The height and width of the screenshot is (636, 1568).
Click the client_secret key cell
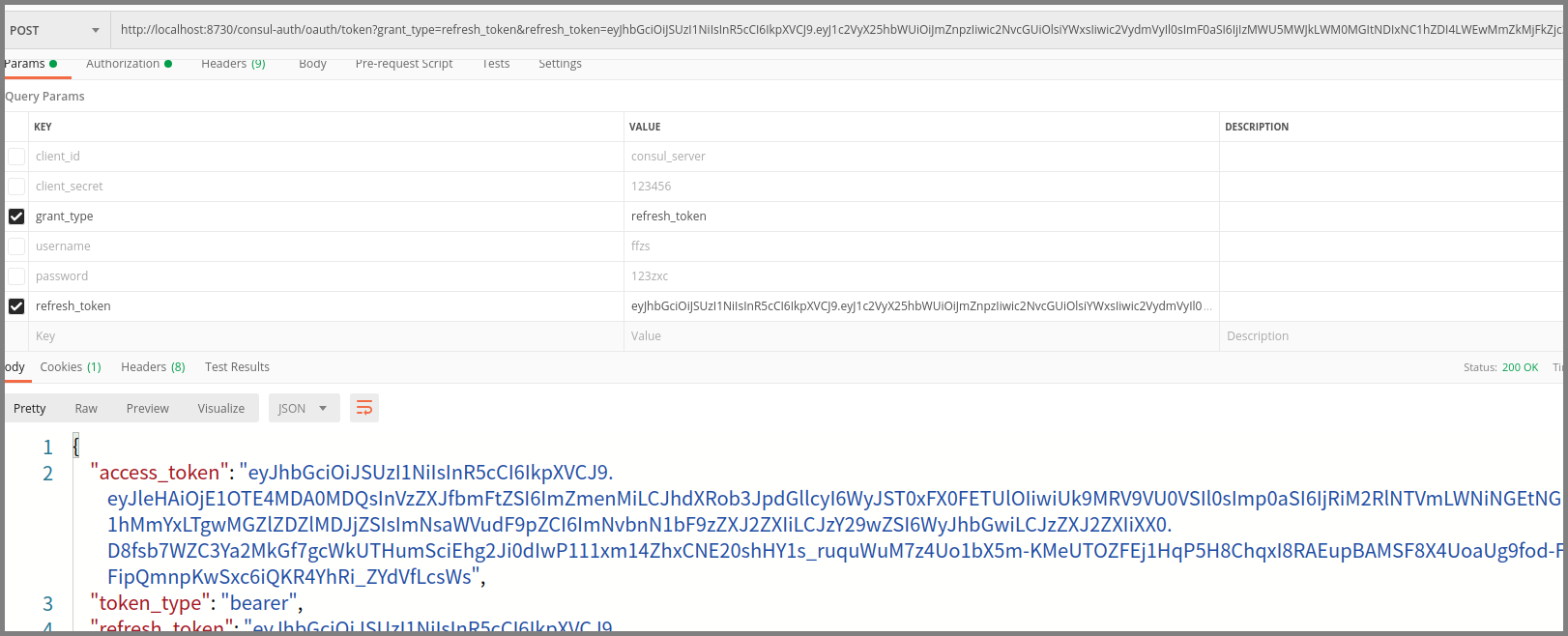coord(327,187)
